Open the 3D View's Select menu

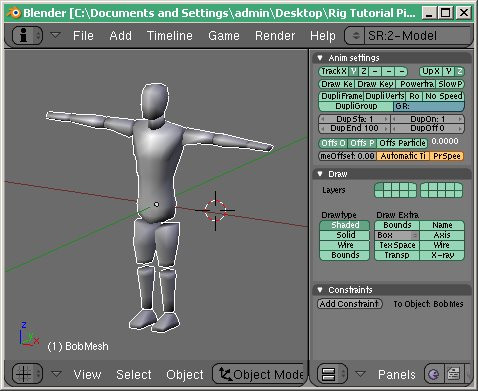134,374
